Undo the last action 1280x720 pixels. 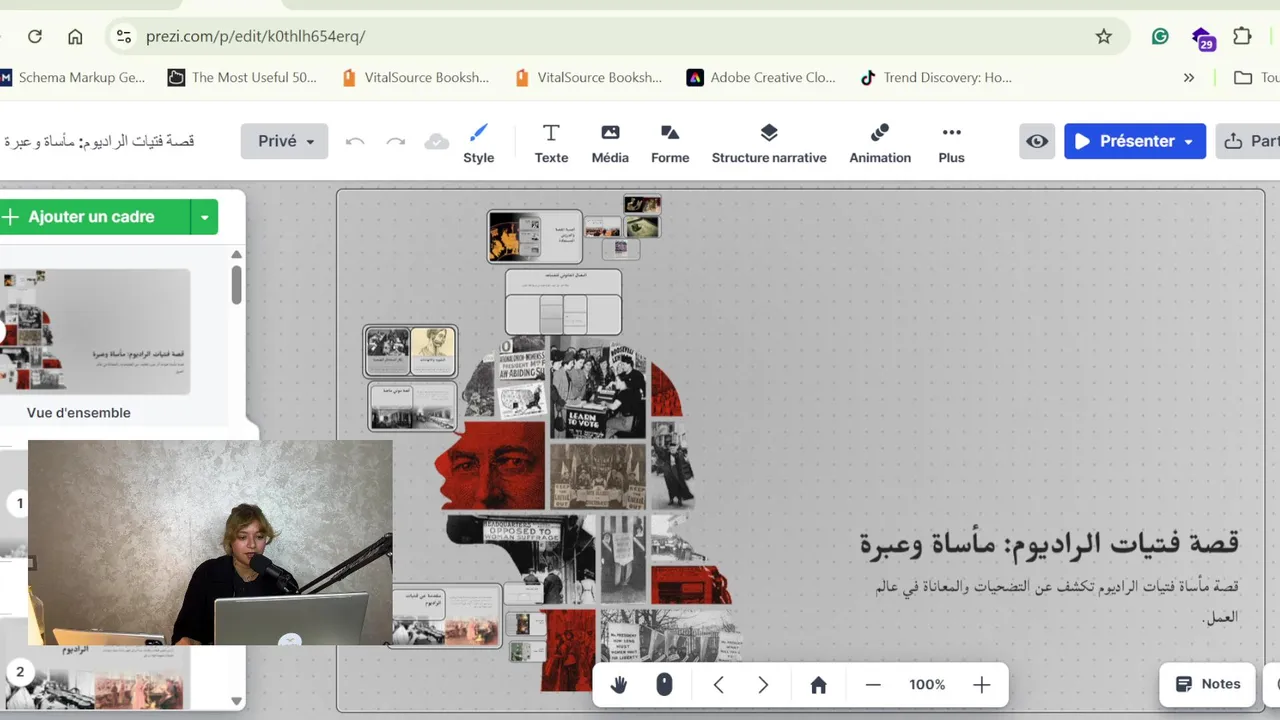tap(355, 142)
